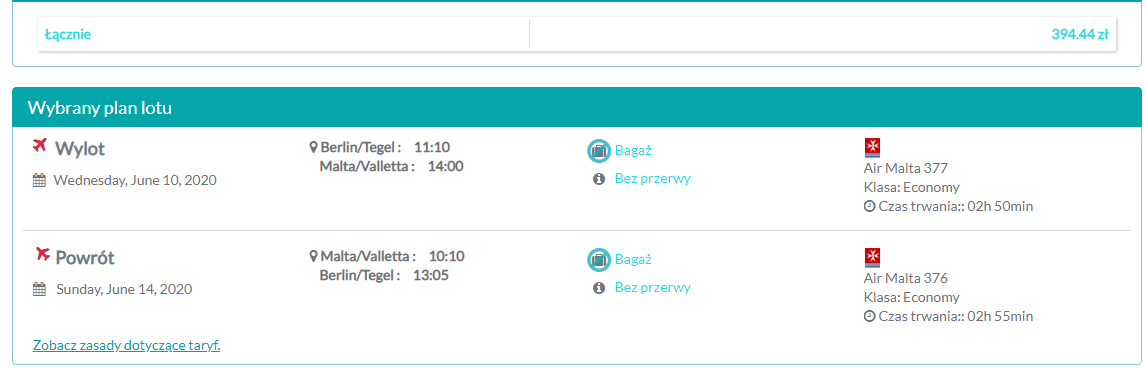The height and width of the screenshot is (369, 1145).
Task: Click the red return plane icon beside Powrót
Action: pyautogui.click(x=42, y=254)
